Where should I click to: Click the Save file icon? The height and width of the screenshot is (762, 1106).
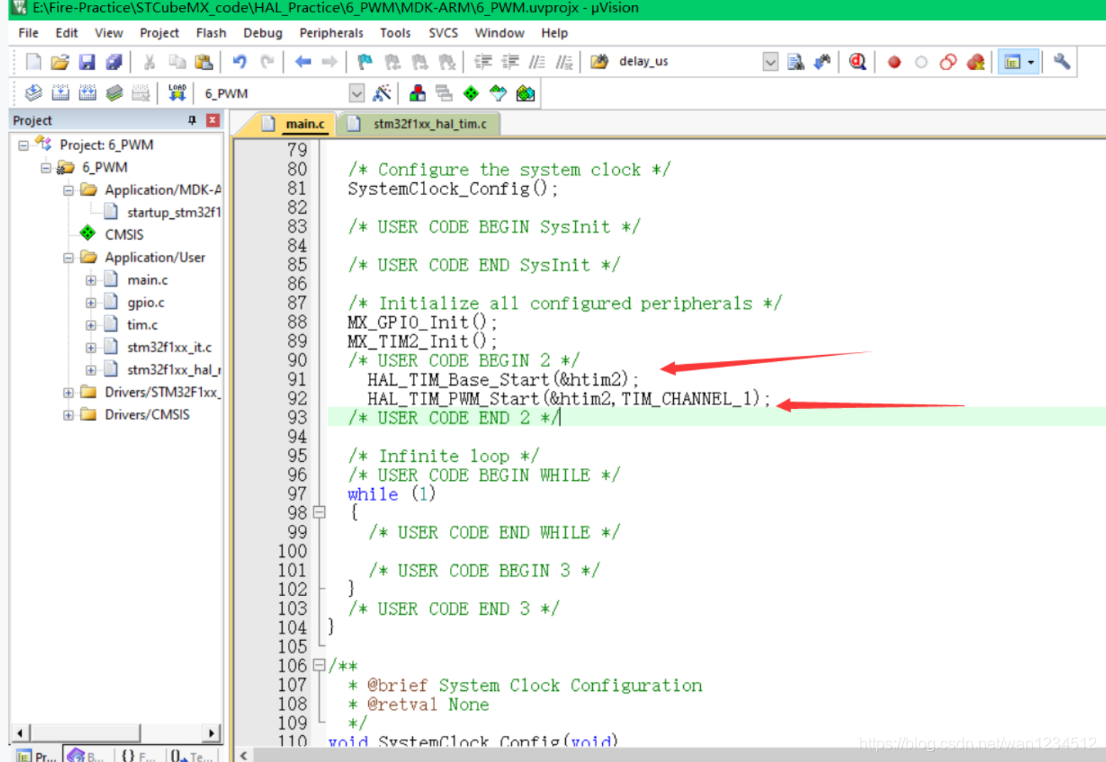pyautogui.click(x=87, y=62)
